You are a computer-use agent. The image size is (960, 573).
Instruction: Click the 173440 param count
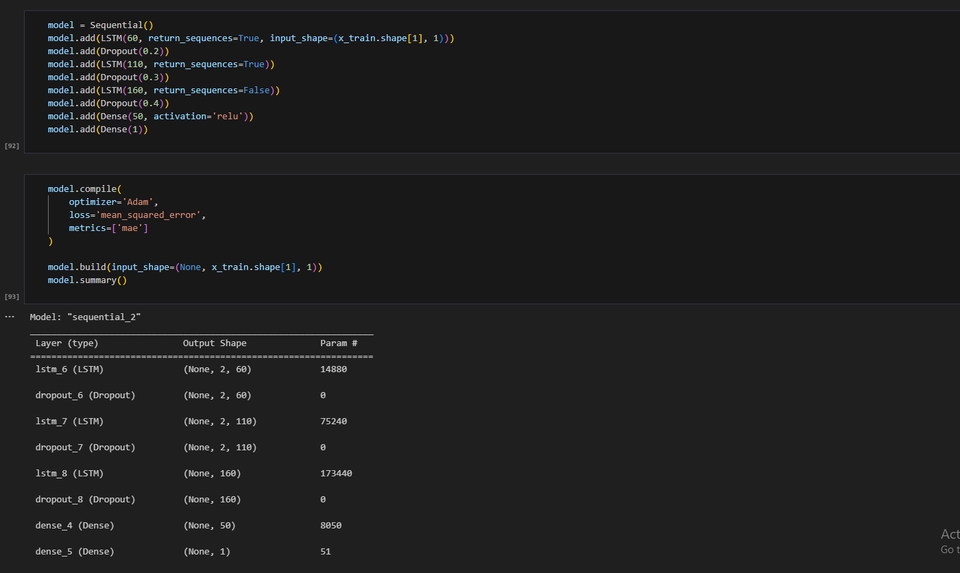coord(336,473)
